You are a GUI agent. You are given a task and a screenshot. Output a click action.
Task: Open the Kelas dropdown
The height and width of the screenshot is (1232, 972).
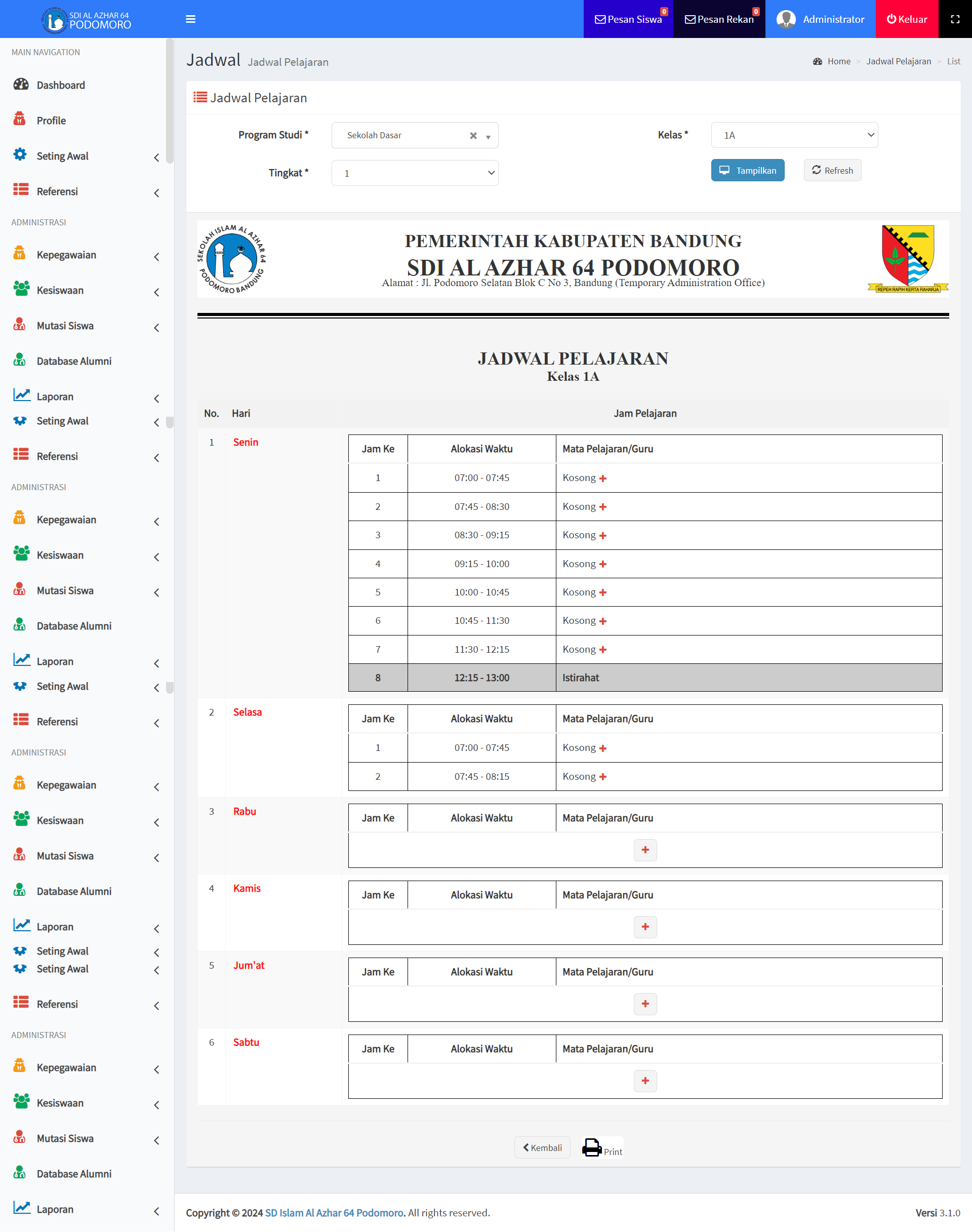(x=794, y=136)
